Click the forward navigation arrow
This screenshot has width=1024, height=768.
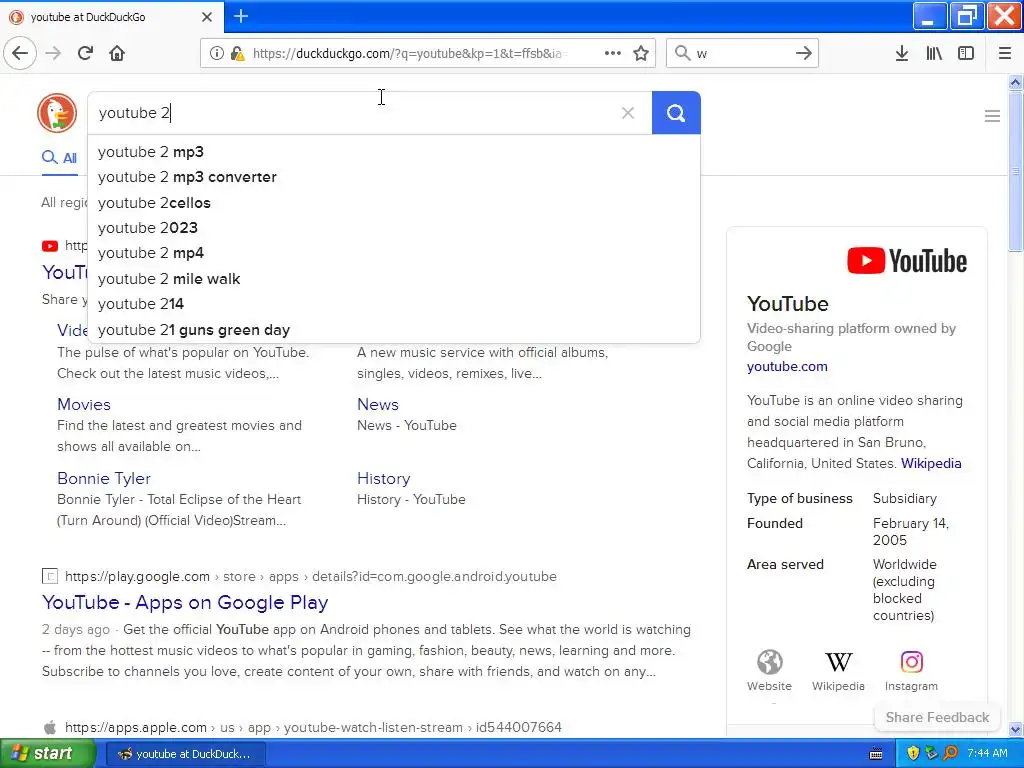point(53,53)
